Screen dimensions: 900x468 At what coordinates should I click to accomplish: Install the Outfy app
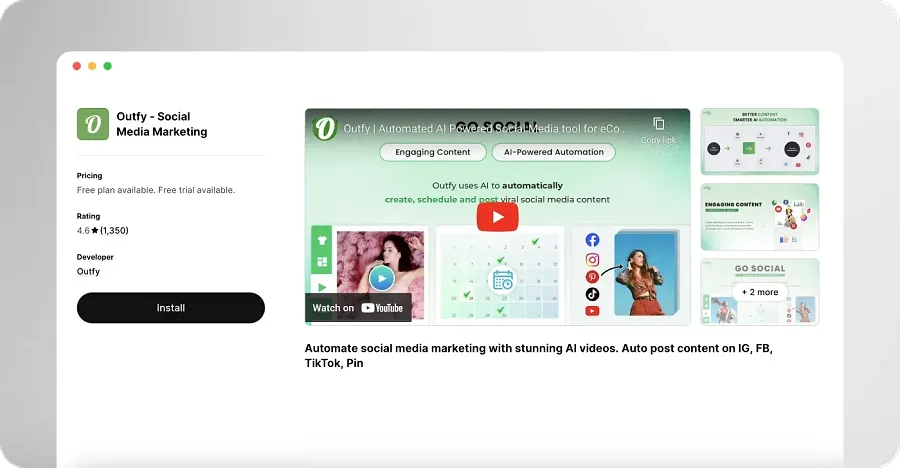pos(170,308)
